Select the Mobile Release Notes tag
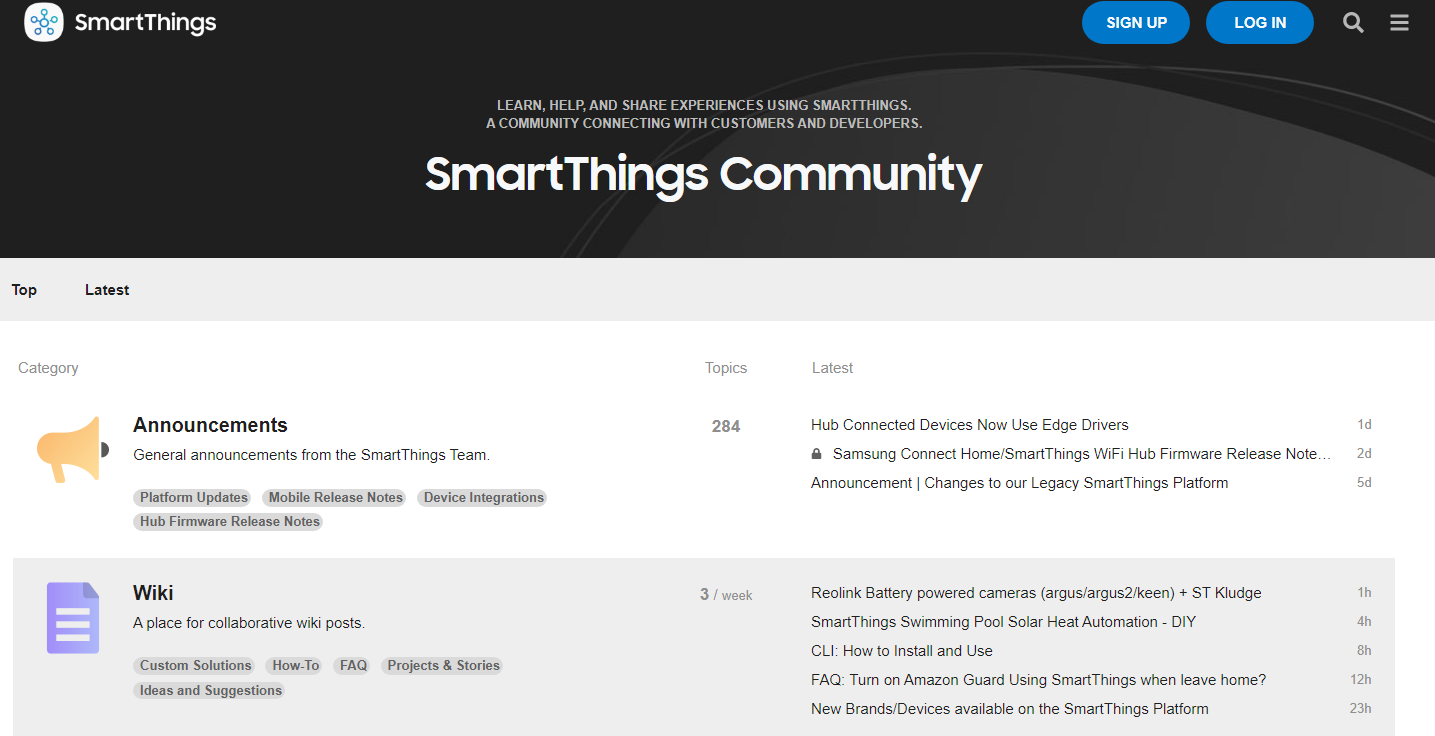Screen dimensions: 1435x736 click(336, 497)
